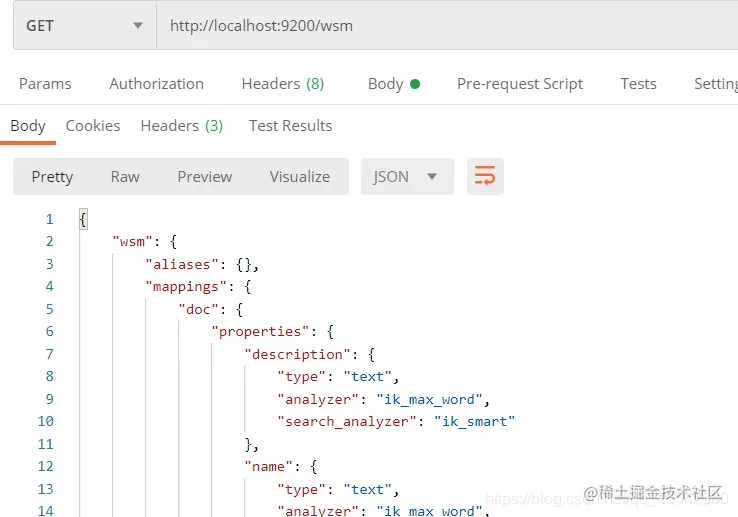Open the Settings tab
Image resolution: width=738 pixels, height=517 pixels.
coord(715,84)
